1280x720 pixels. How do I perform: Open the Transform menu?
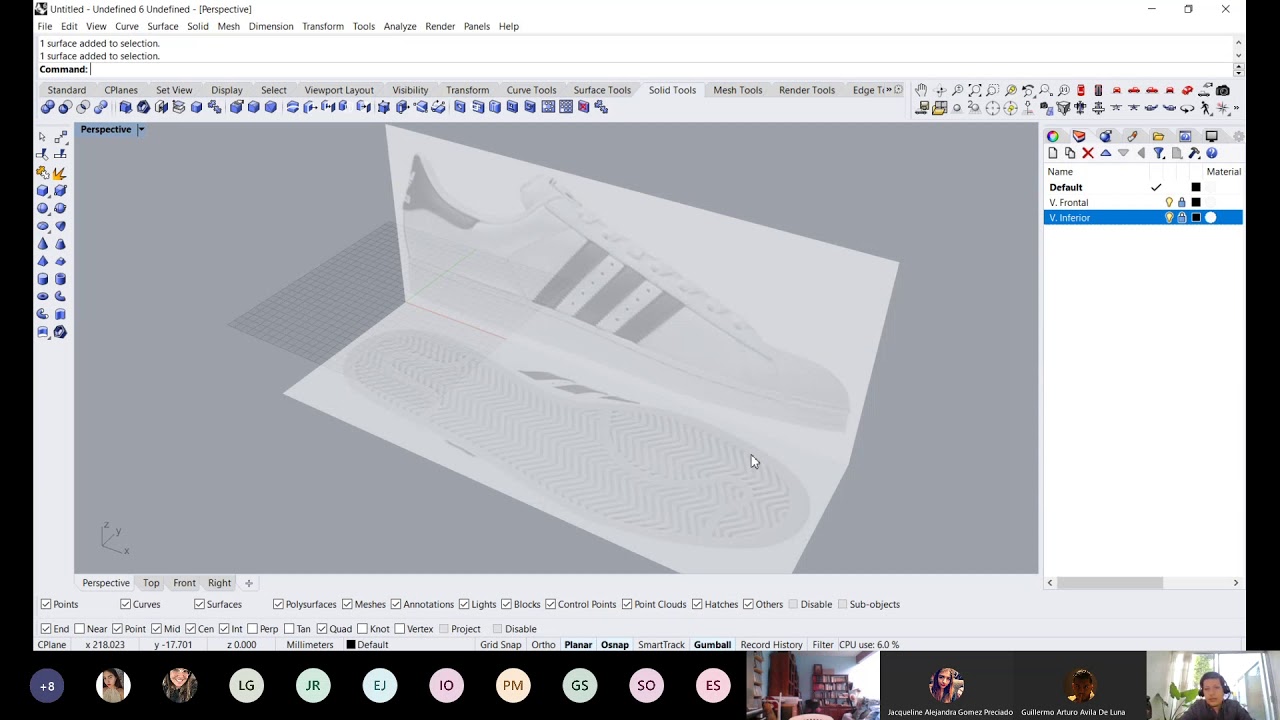coord(323,26)
